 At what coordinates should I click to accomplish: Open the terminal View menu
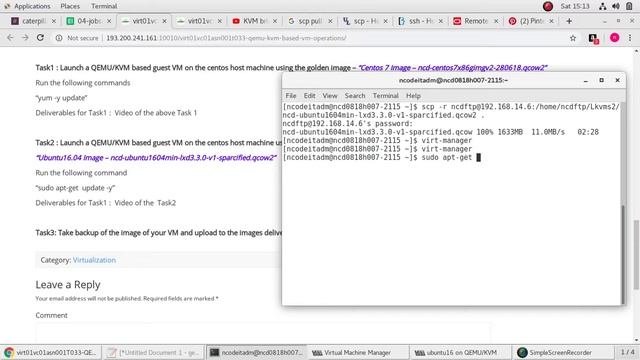pyautogui.click(x=330, y=96)
